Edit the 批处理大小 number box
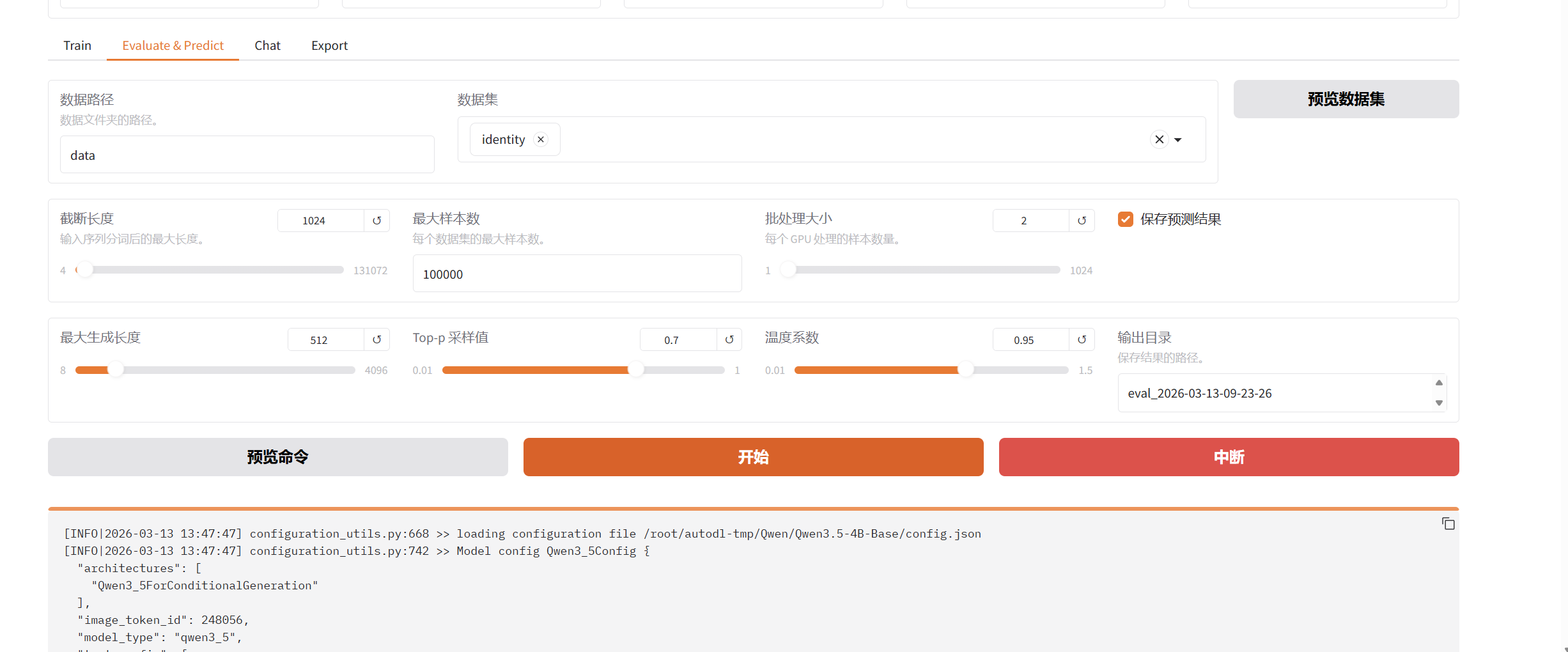1568x652 pixels. (1030, 221)
